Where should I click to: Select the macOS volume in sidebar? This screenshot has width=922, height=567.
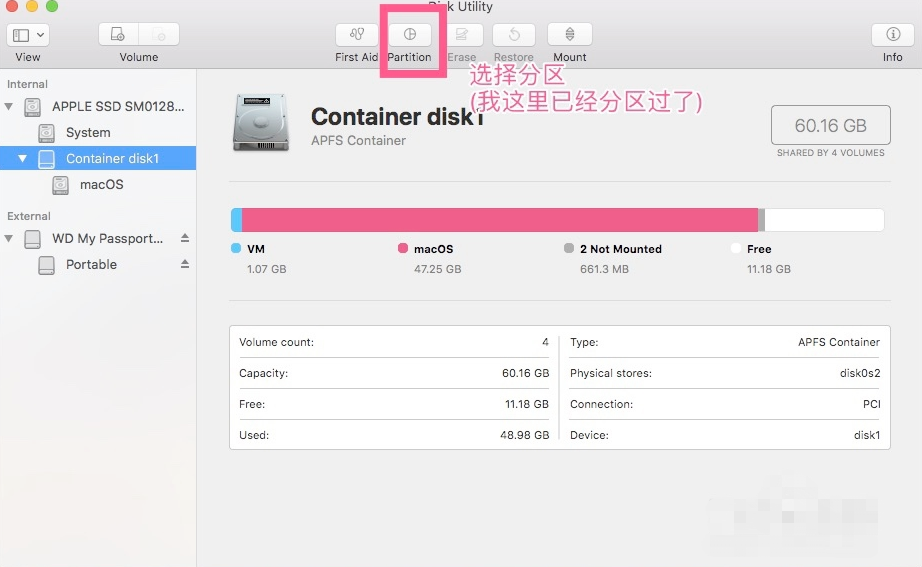tap(101, 185)
